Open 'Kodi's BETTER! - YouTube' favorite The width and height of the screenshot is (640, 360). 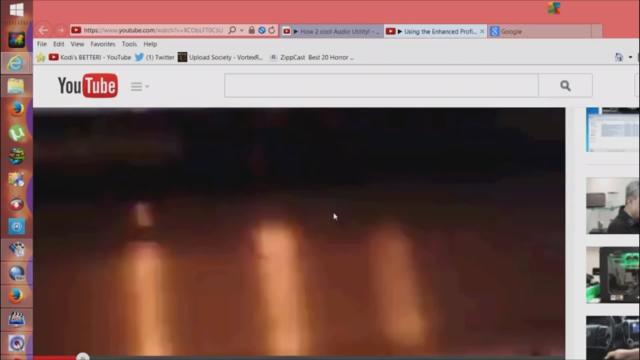[x=90, y=58]
